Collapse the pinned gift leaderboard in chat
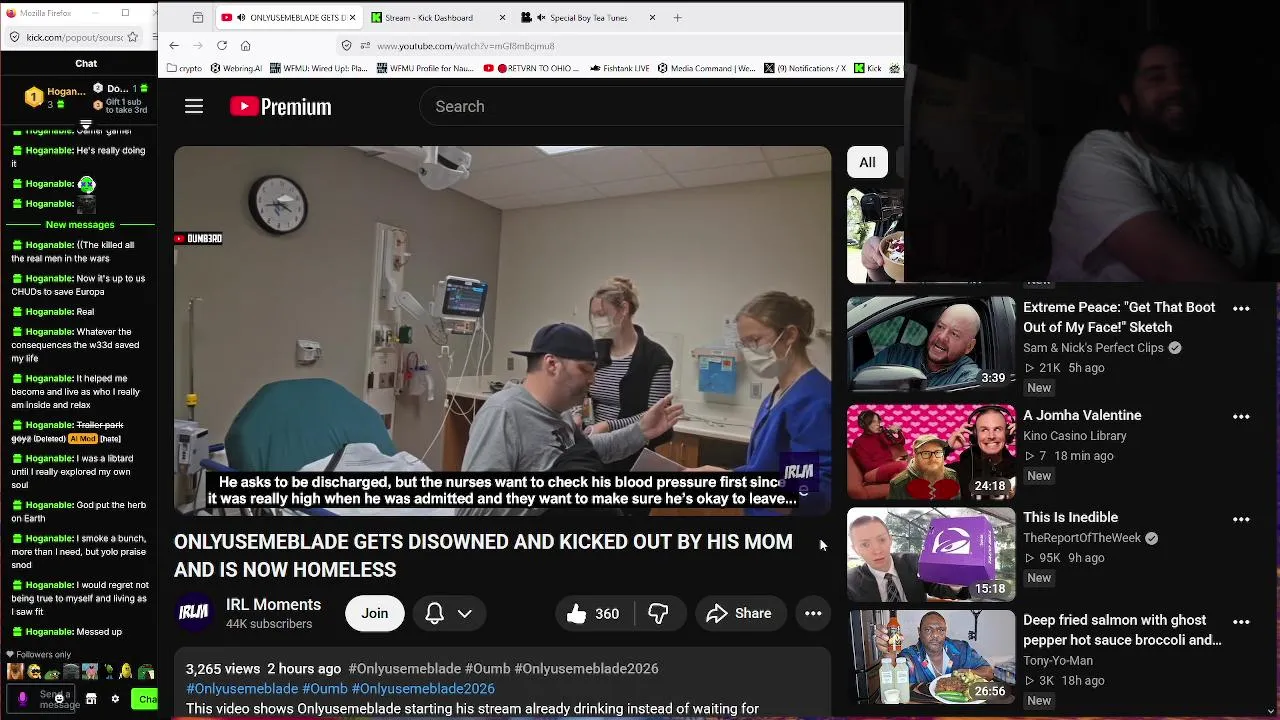 pyautogui.click(x=86, y=125)
